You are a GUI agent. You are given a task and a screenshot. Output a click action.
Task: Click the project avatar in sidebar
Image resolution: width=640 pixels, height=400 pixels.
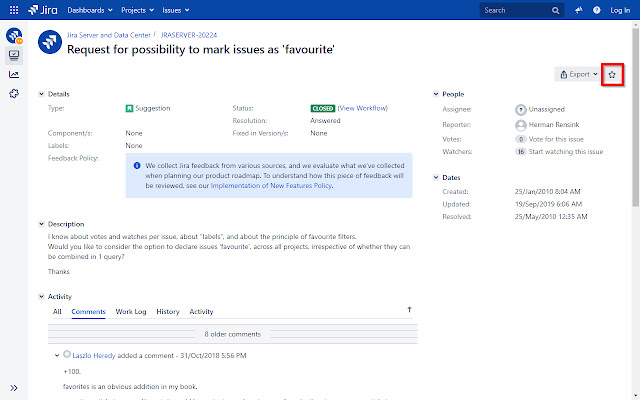pyautogui.click(x=14, y=36)
